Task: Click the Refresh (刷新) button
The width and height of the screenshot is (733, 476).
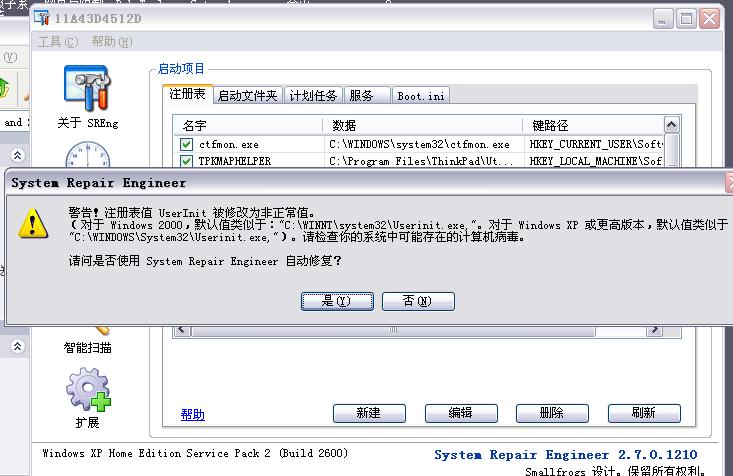Action: pyautogui.click(x=644, y=413)
